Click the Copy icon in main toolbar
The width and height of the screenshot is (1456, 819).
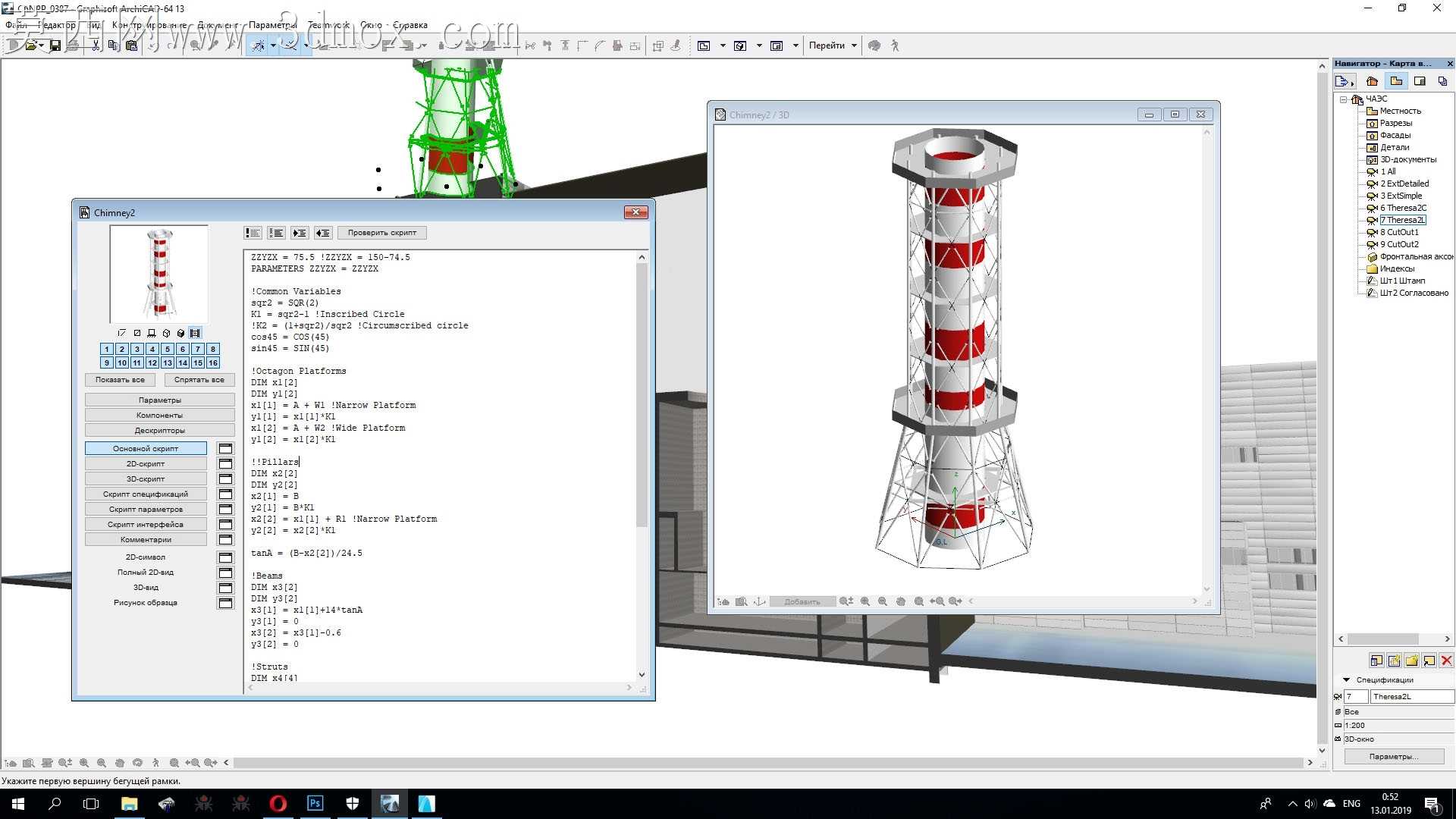tap(114, 45)
